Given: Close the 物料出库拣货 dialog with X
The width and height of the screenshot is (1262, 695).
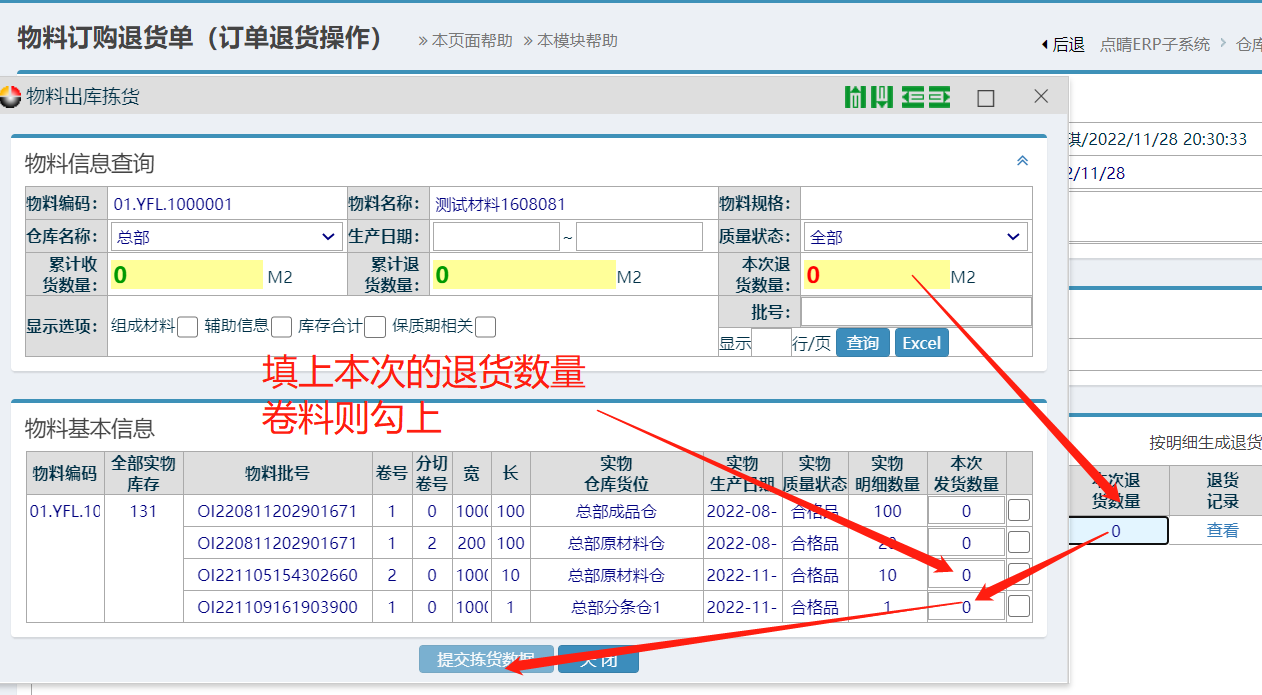Looking at the screenshot, I should pyautogui.click(x=1041, y=96).
